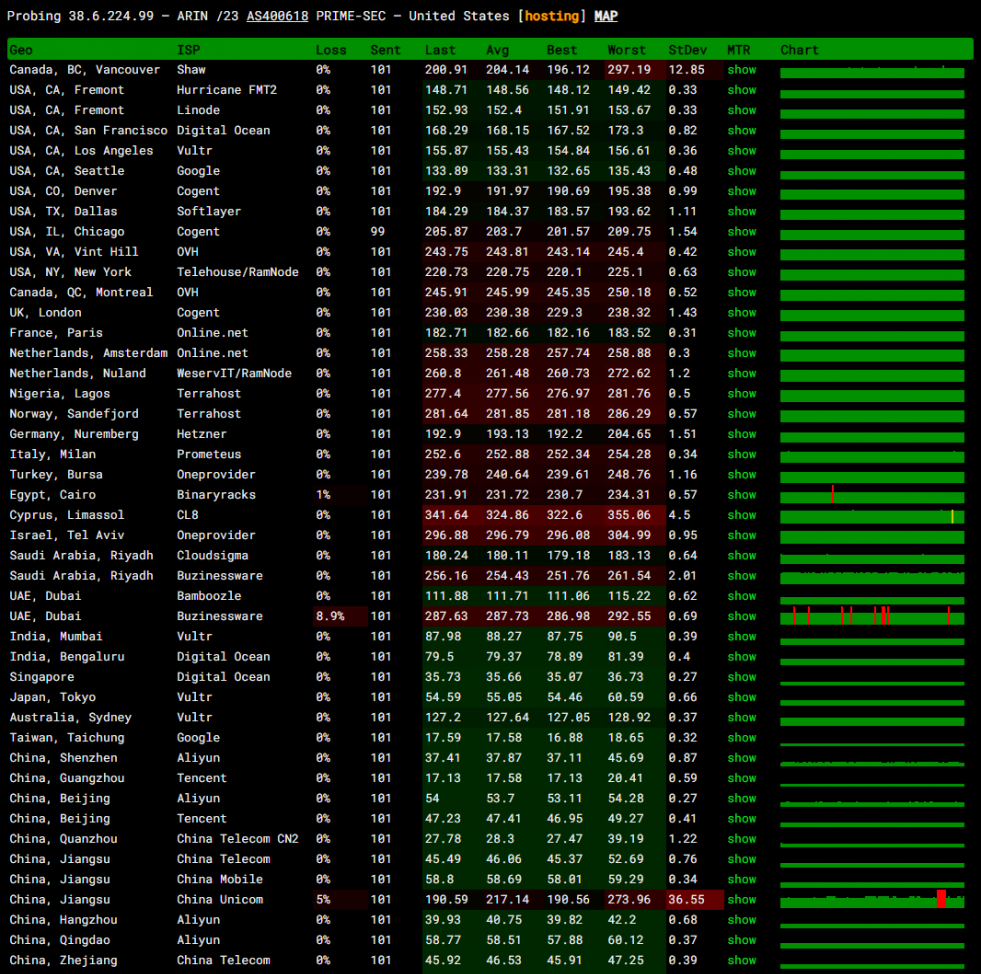Show MTR for Turkey, Bursa Oneprovider
This screenshot has width=981, height=974.
click(x=741, y=475)
